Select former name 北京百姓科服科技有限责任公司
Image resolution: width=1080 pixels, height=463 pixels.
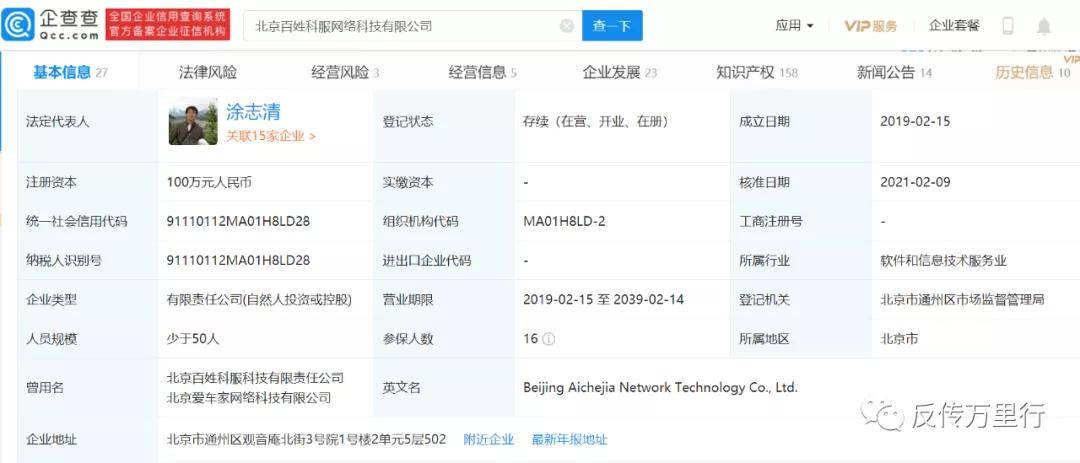click(255, 378)
